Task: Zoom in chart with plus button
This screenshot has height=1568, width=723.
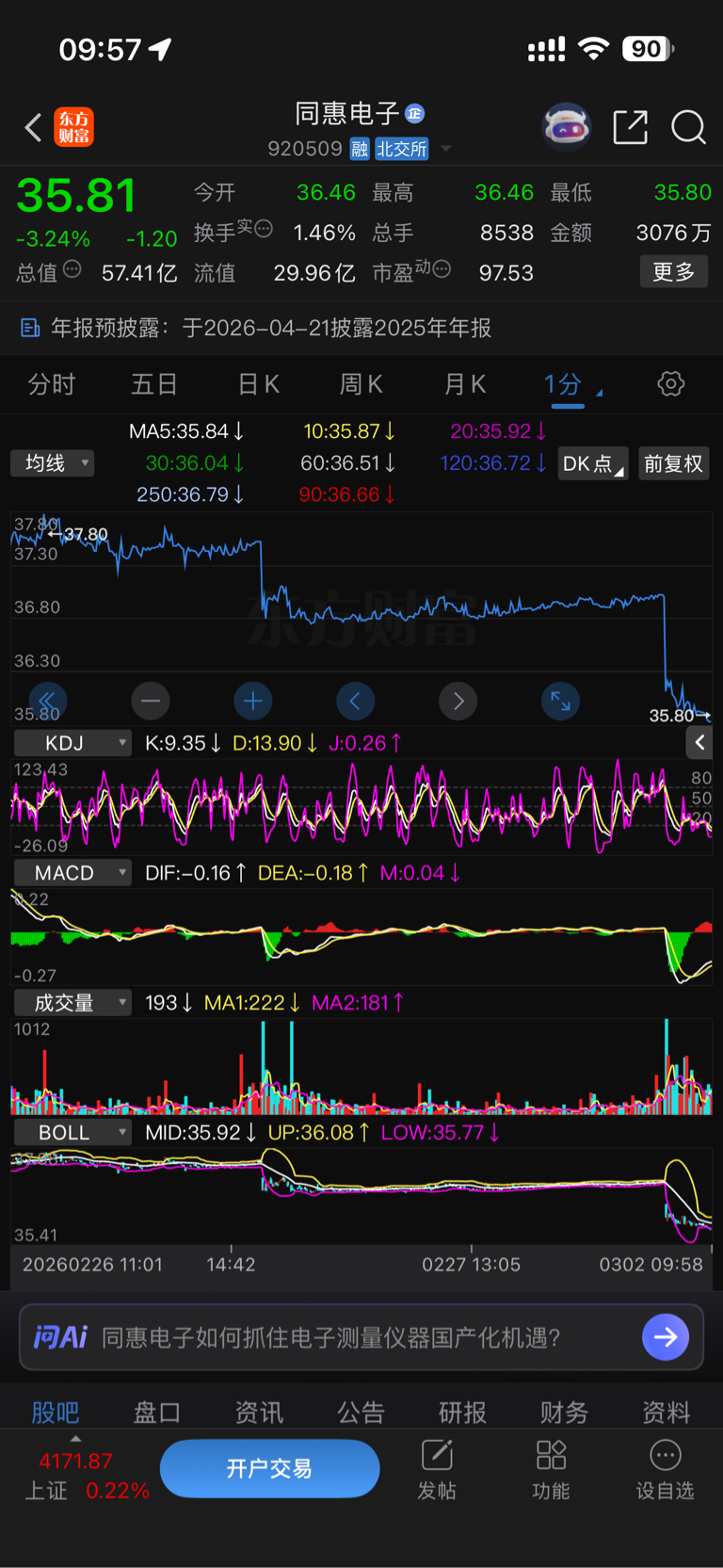Action: pyautogui.click(x=252, y=701)
